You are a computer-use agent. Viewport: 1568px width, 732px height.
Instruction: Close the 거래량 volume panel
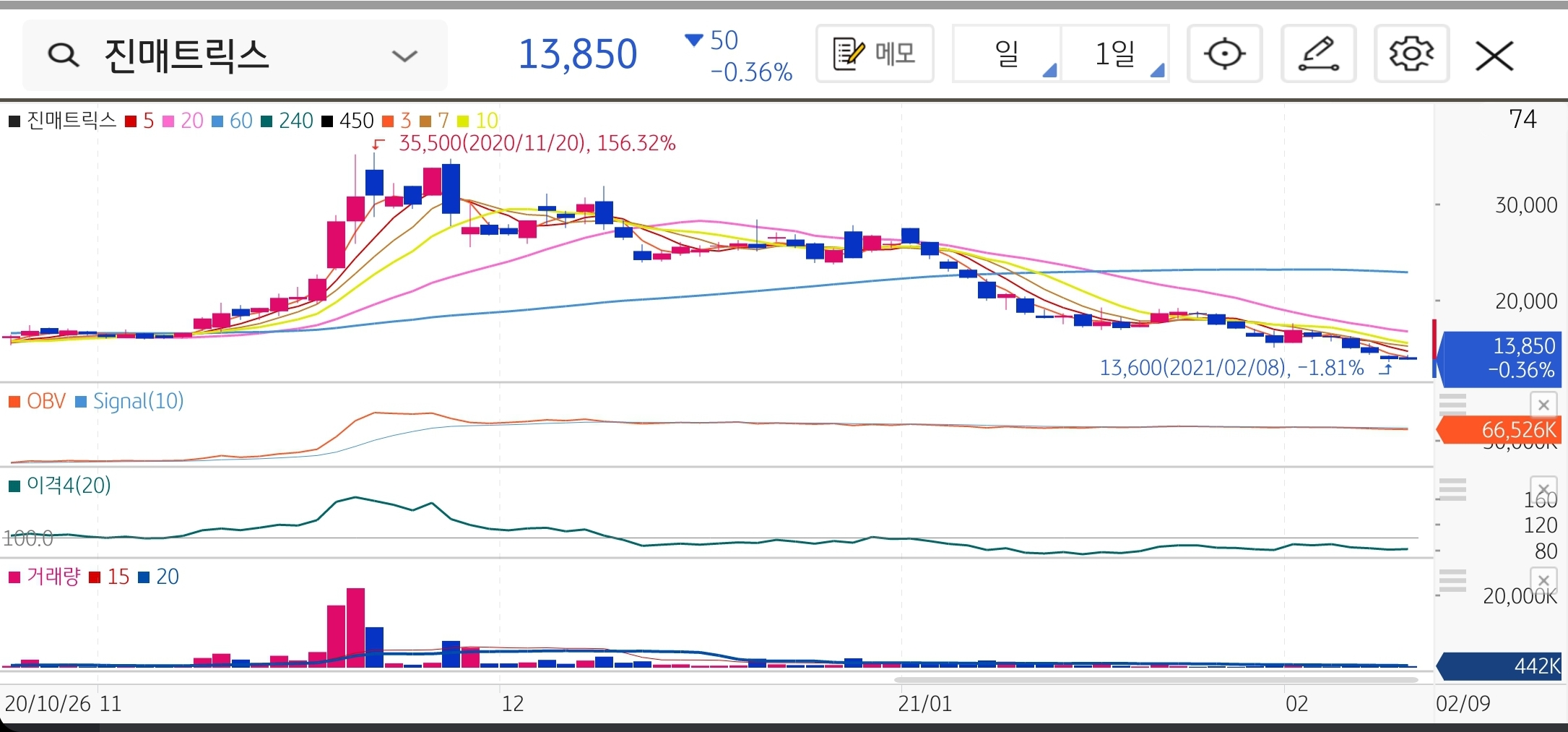click(x=1543, y=580)
